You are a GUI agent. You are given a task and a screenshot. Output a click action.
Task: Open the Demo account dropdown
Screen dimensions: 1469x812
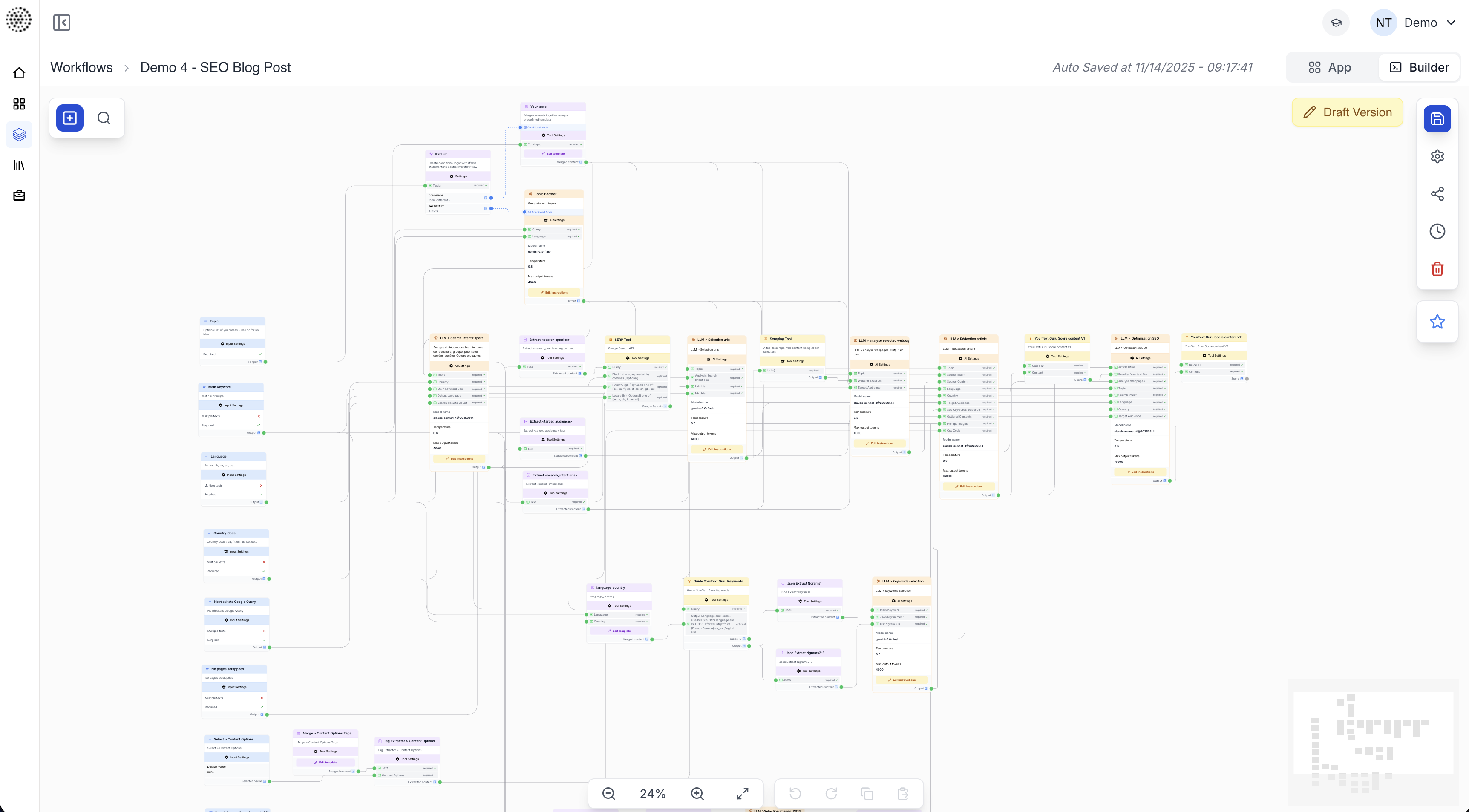coord(1451,23)
